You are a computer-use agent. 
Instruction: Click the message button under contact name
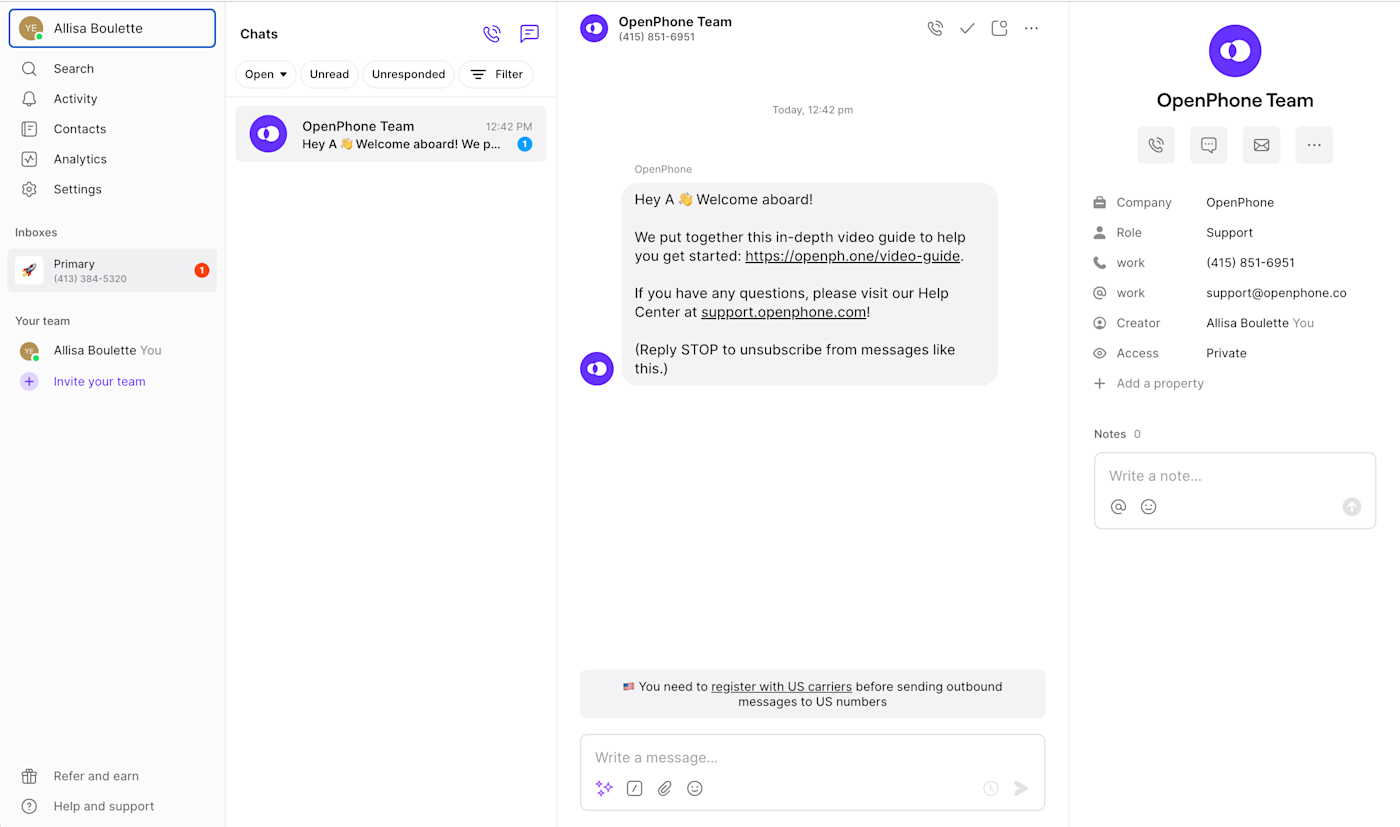[1209, 145]
